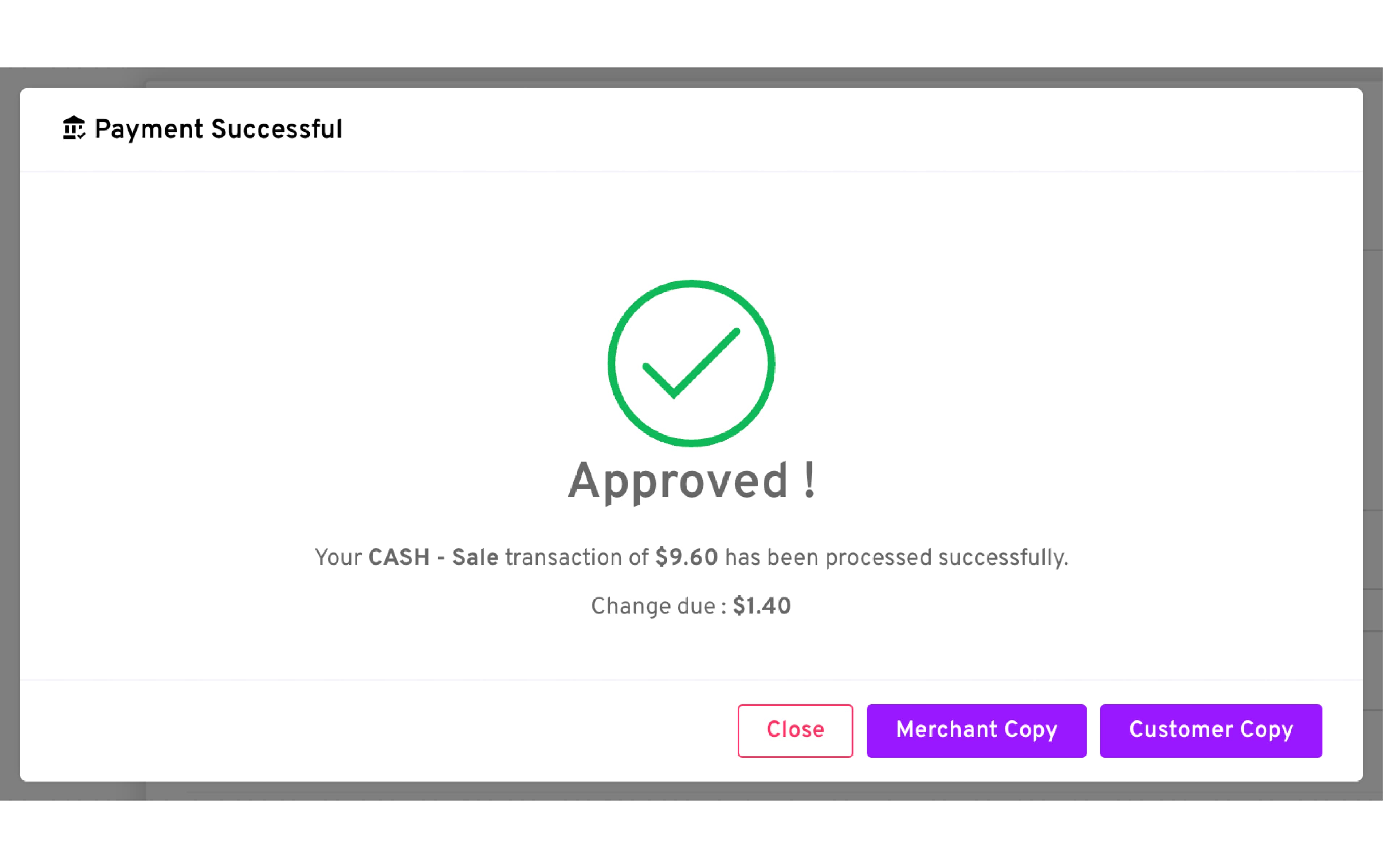Click the exclamation mark after Approved
Image resolution: width=1389 pixels, height=868 pixels.
(809, 481)
